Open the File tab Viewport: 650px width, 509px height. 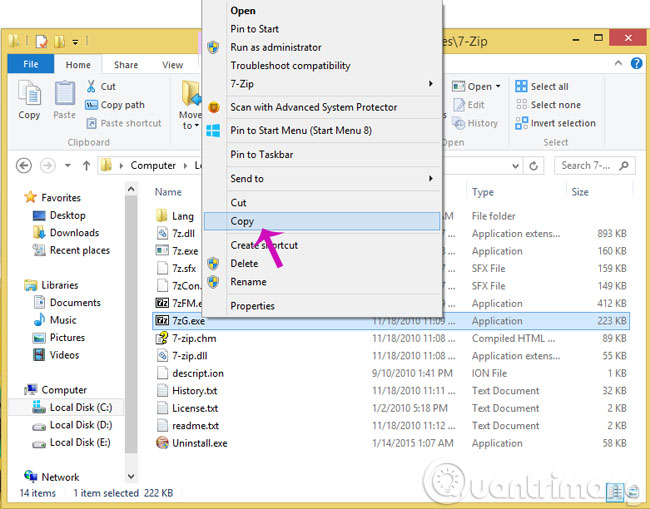[x=31, y=64]
